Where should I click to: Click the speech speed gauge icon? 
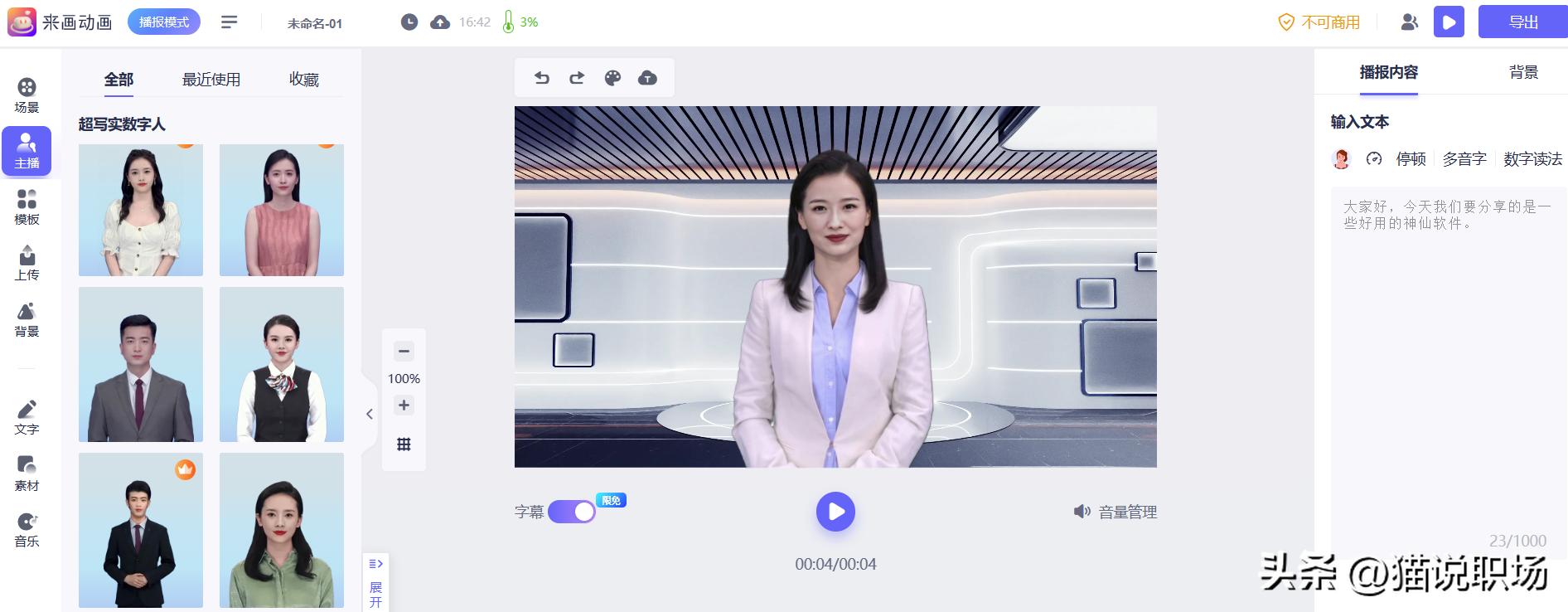pyautogui.click(x=1374, y=158)
